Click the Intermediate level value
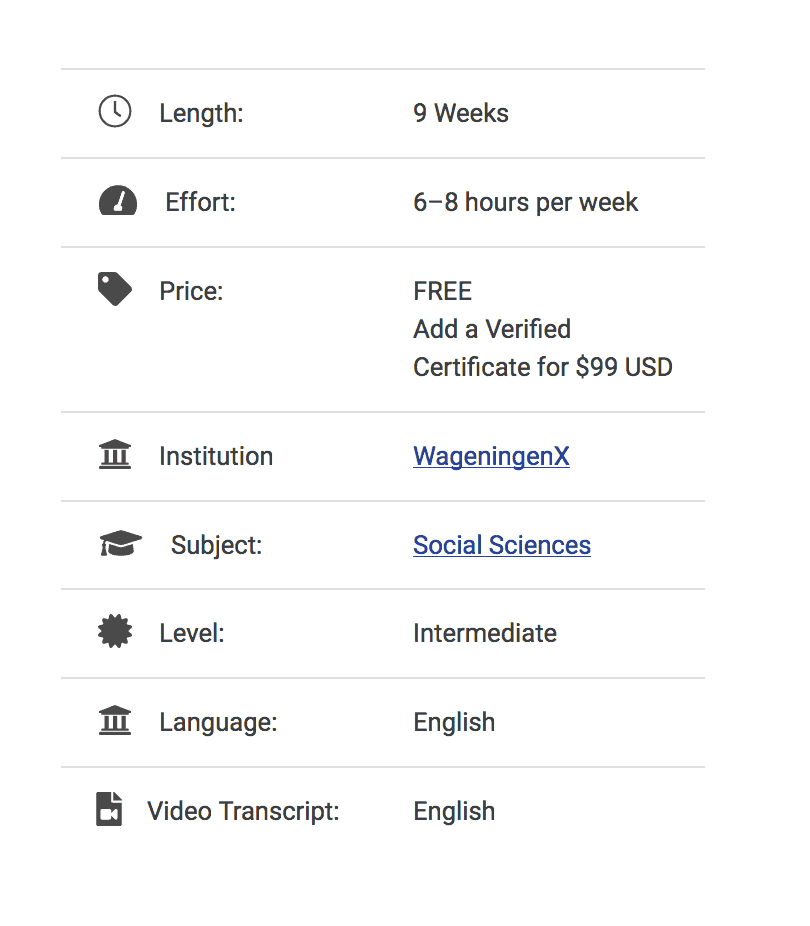This screenshot has height=926, width=810. pyautogui.click(x=484, y=633)
